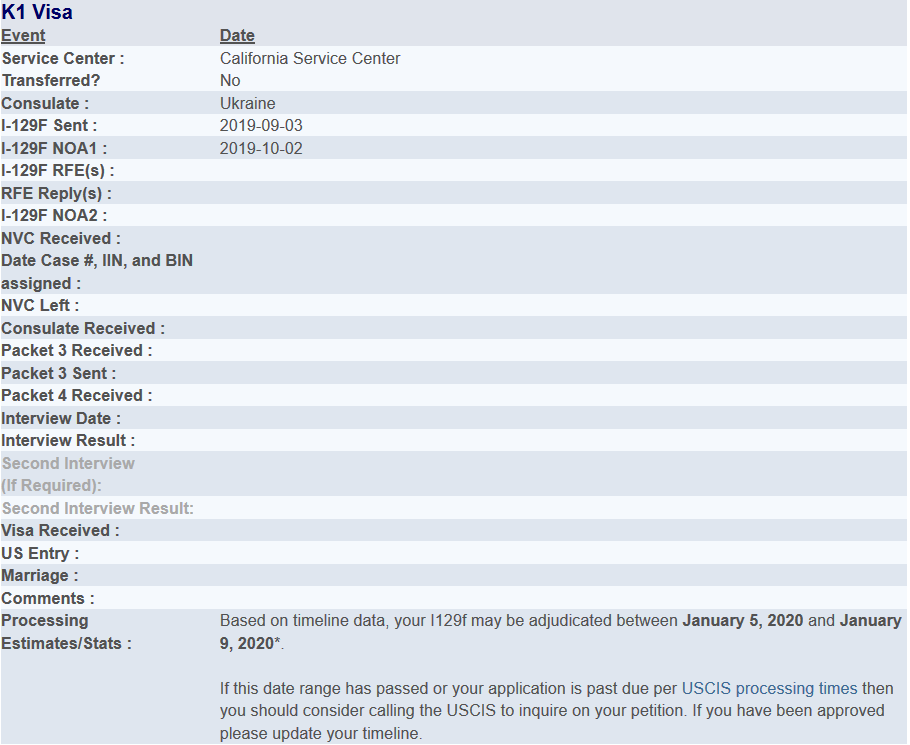
Task: Click the 'please update your timeline' text
Action: pyautogui.click(x=320, y=733)
